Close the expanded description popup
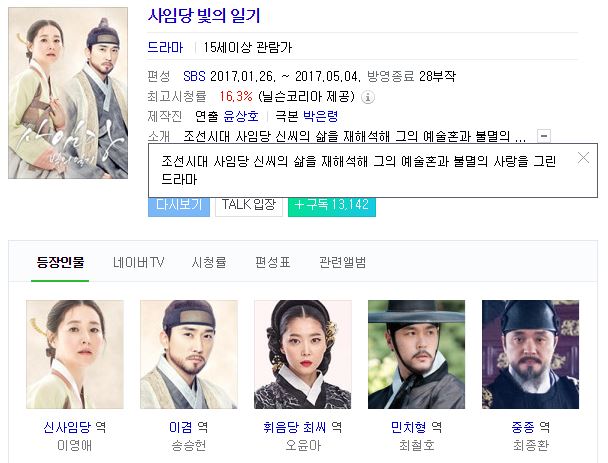The height and width of the screenshot is (463, 608). coord(583,158)
